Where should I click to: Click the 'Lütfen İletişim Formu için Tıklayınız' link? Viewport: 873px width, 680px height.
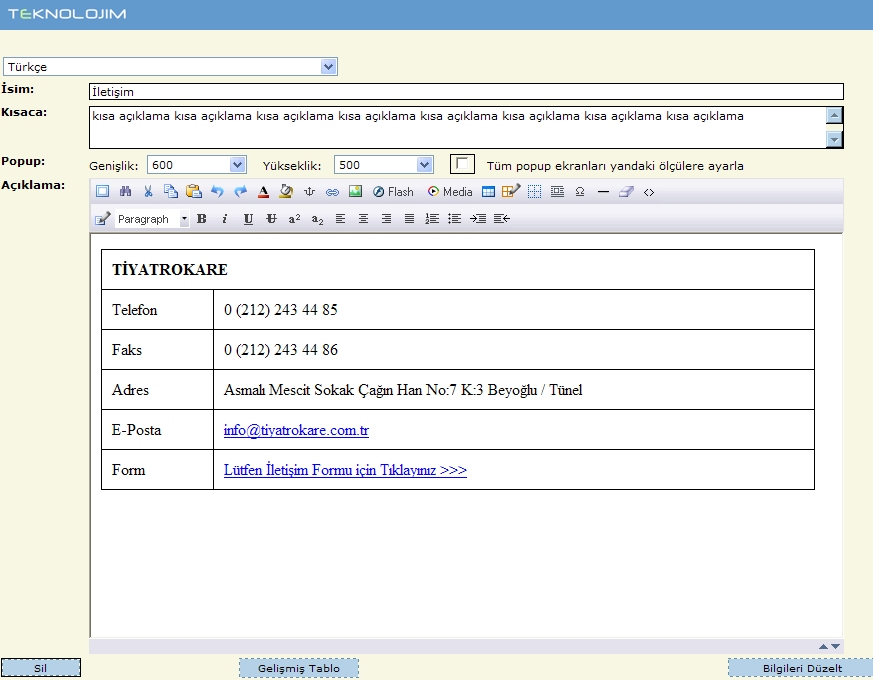click(345, 470)
